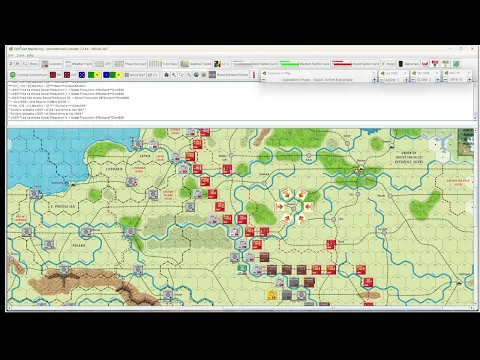Click minus on the third counter panel
The image size is (480, 360).
[413, 80]
